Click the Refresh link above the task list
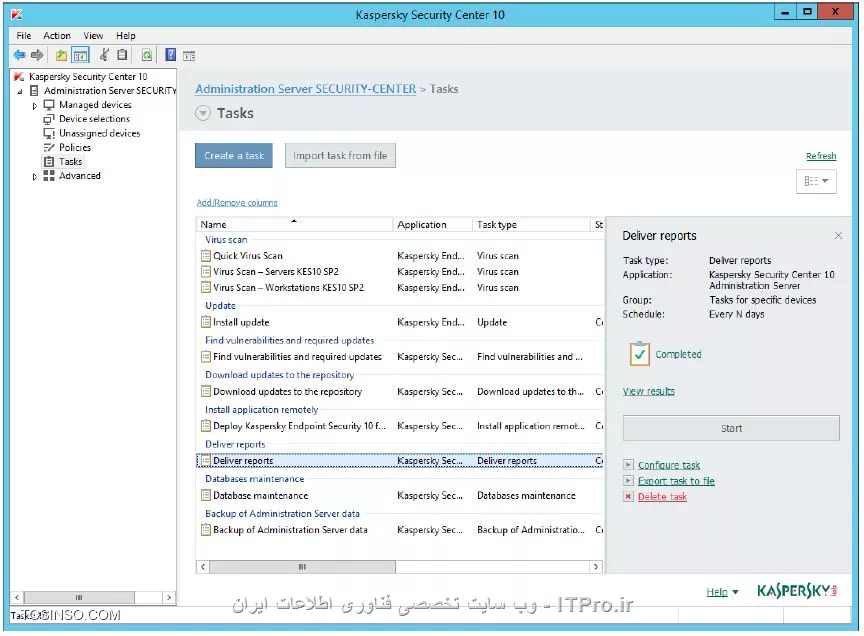This screenshot has width=864, height=636. pyautogui.click(x=821, y=156)
